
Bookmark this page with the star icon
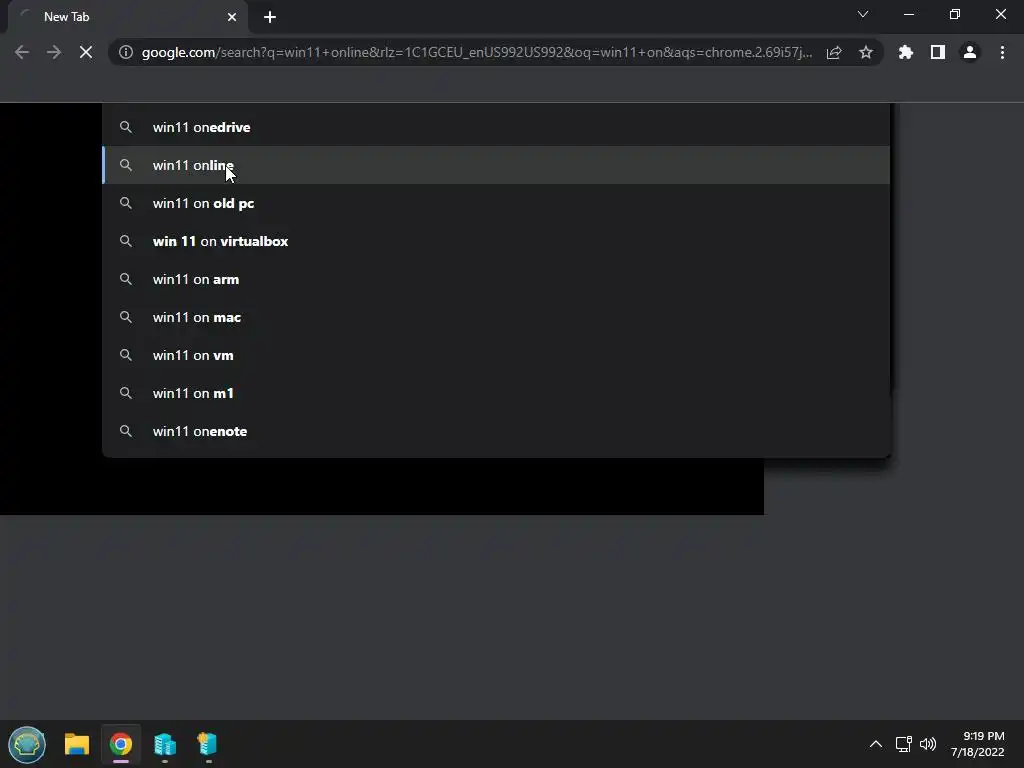[x=866, y=52]
